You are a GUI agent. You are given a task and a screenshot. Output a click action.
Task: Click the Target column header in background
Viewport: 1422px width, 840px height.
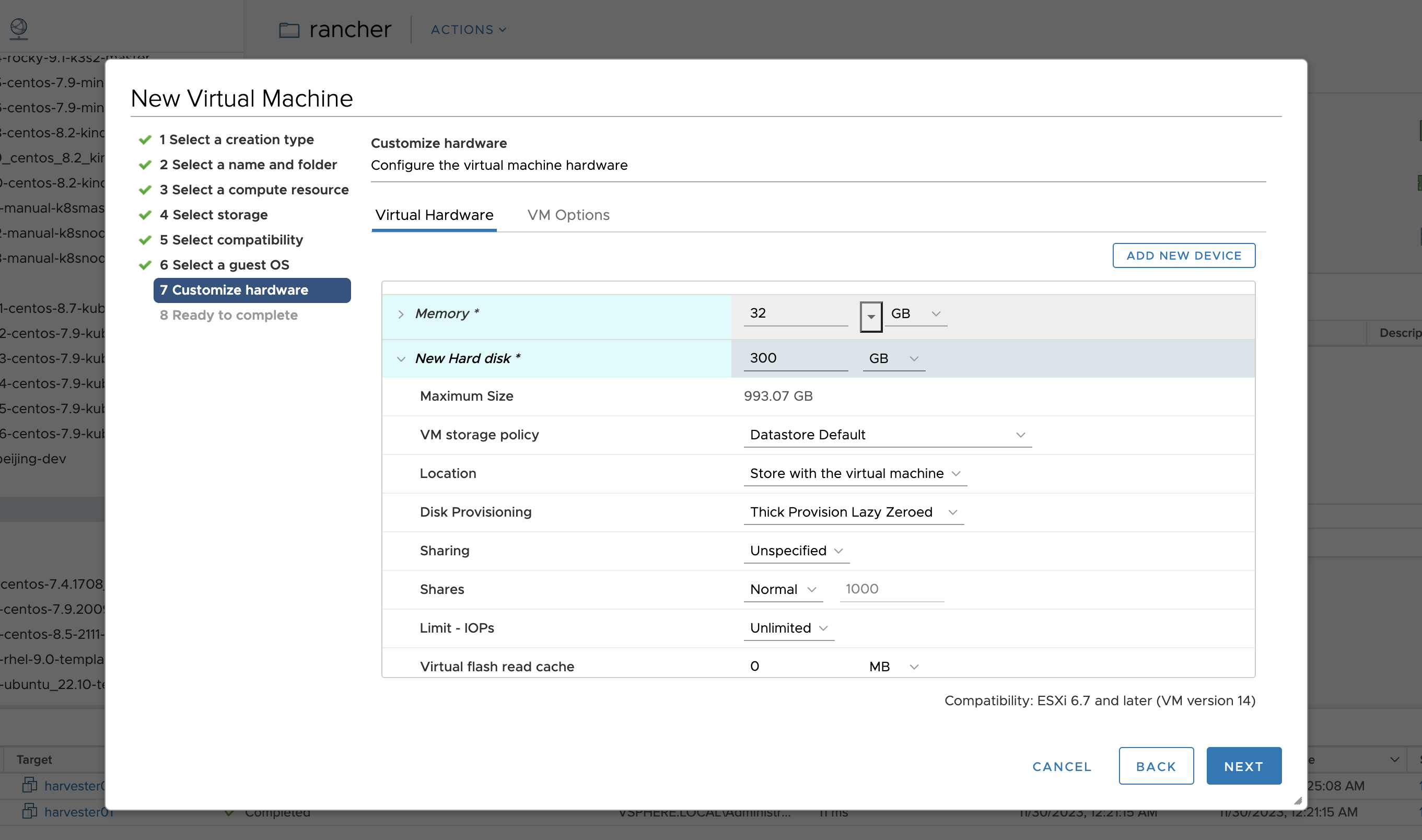(34, 760)
